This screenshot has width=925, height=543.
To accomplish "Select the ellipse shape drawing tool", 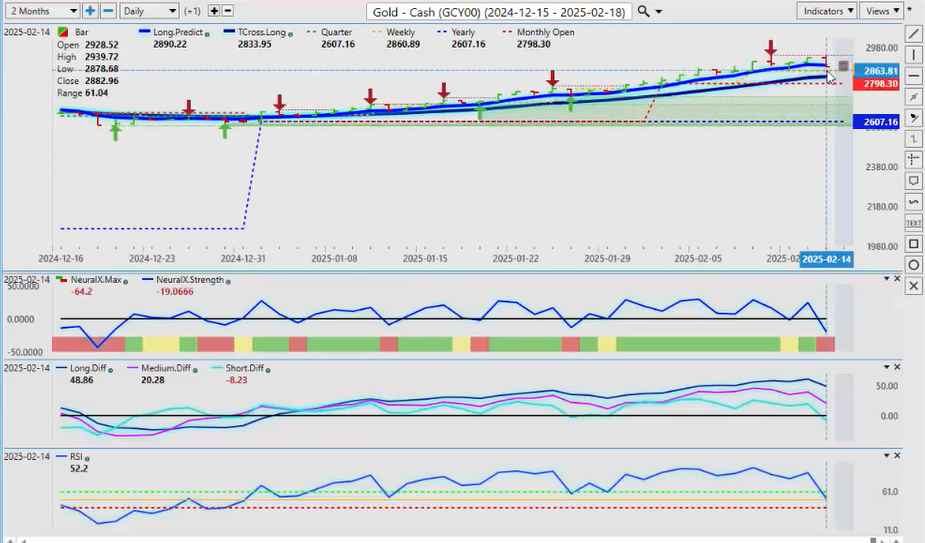I will tap(914, 265).
